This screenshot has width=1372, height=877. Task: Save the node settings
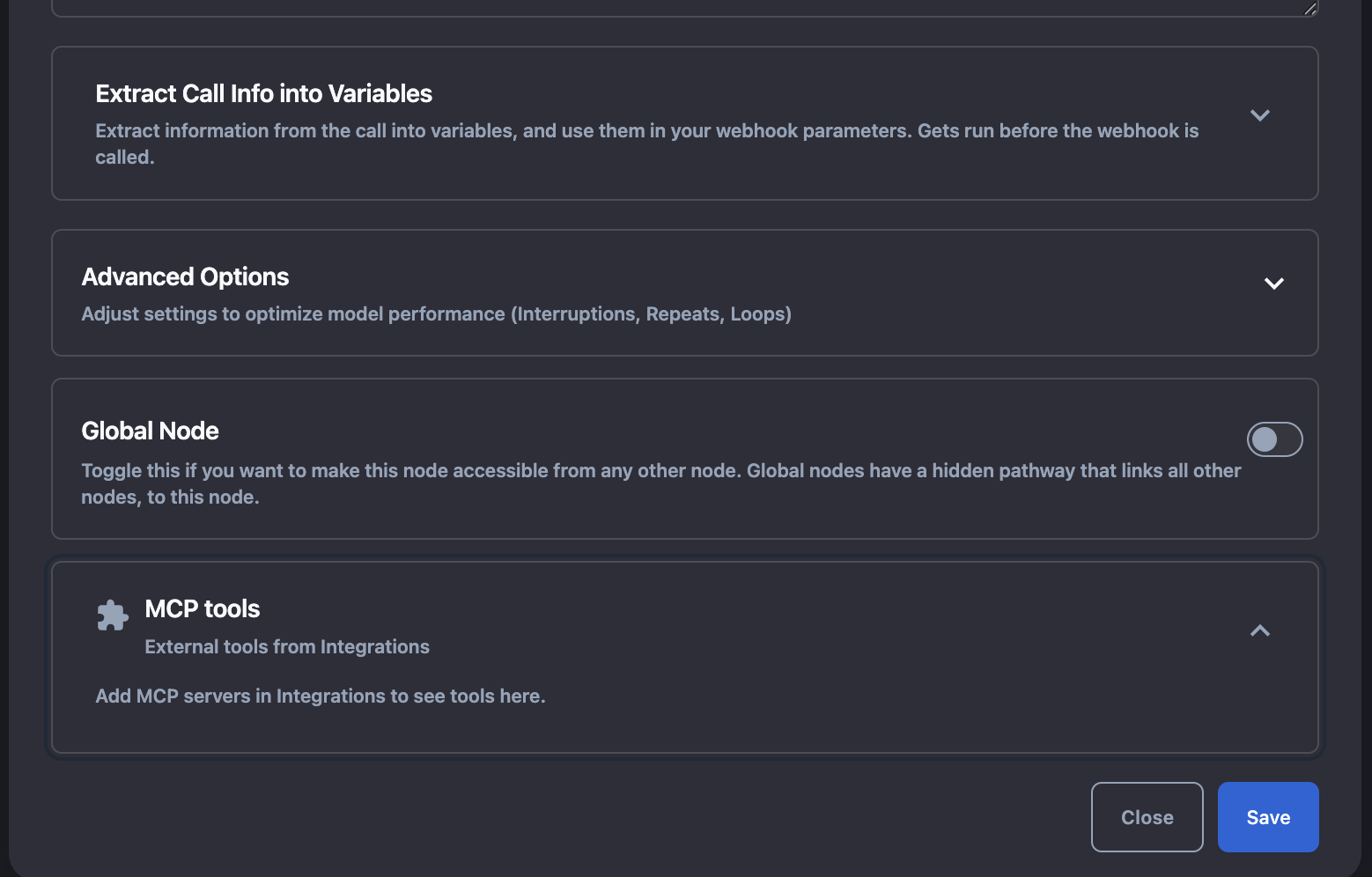pyautogui.click(x=1267, y=817)
